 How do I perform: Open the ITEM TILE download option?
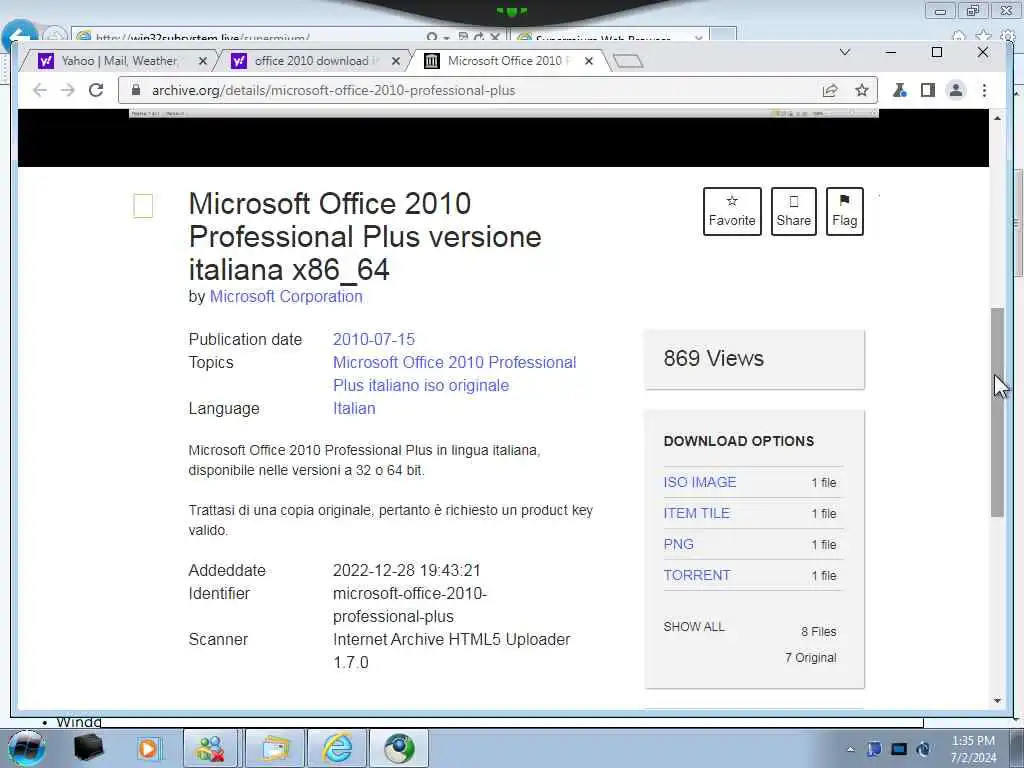click(x=696, y=513)
